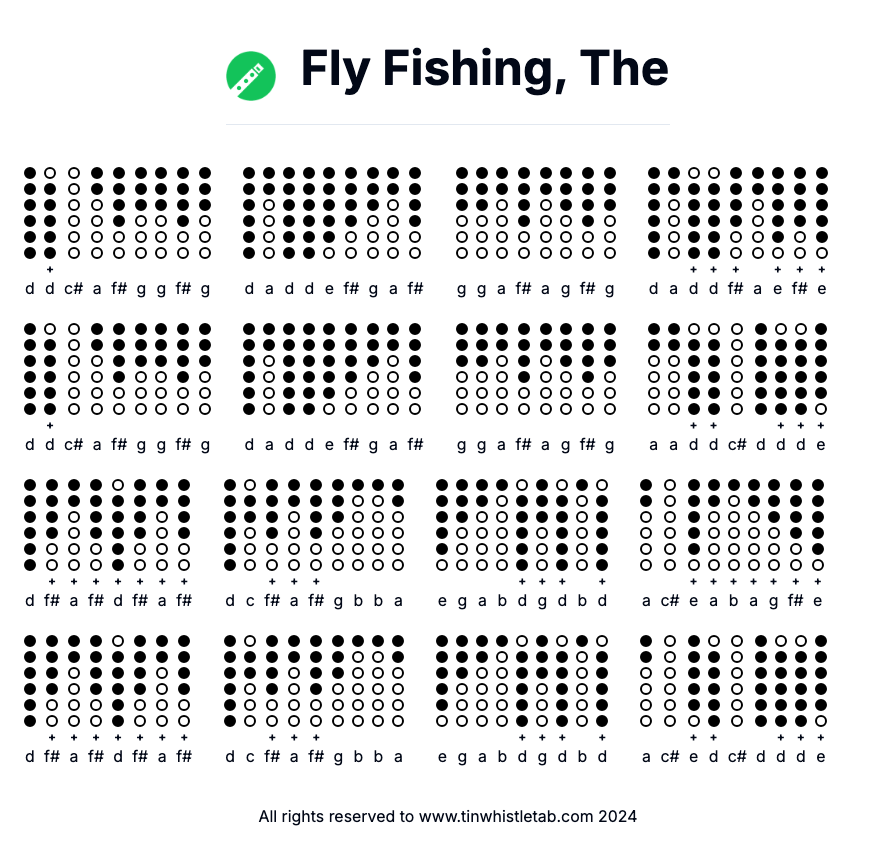Click the last "e" note label on the bottom line
Image resolution: width=896 pixels, height=849 pixels.
(821, 757)
